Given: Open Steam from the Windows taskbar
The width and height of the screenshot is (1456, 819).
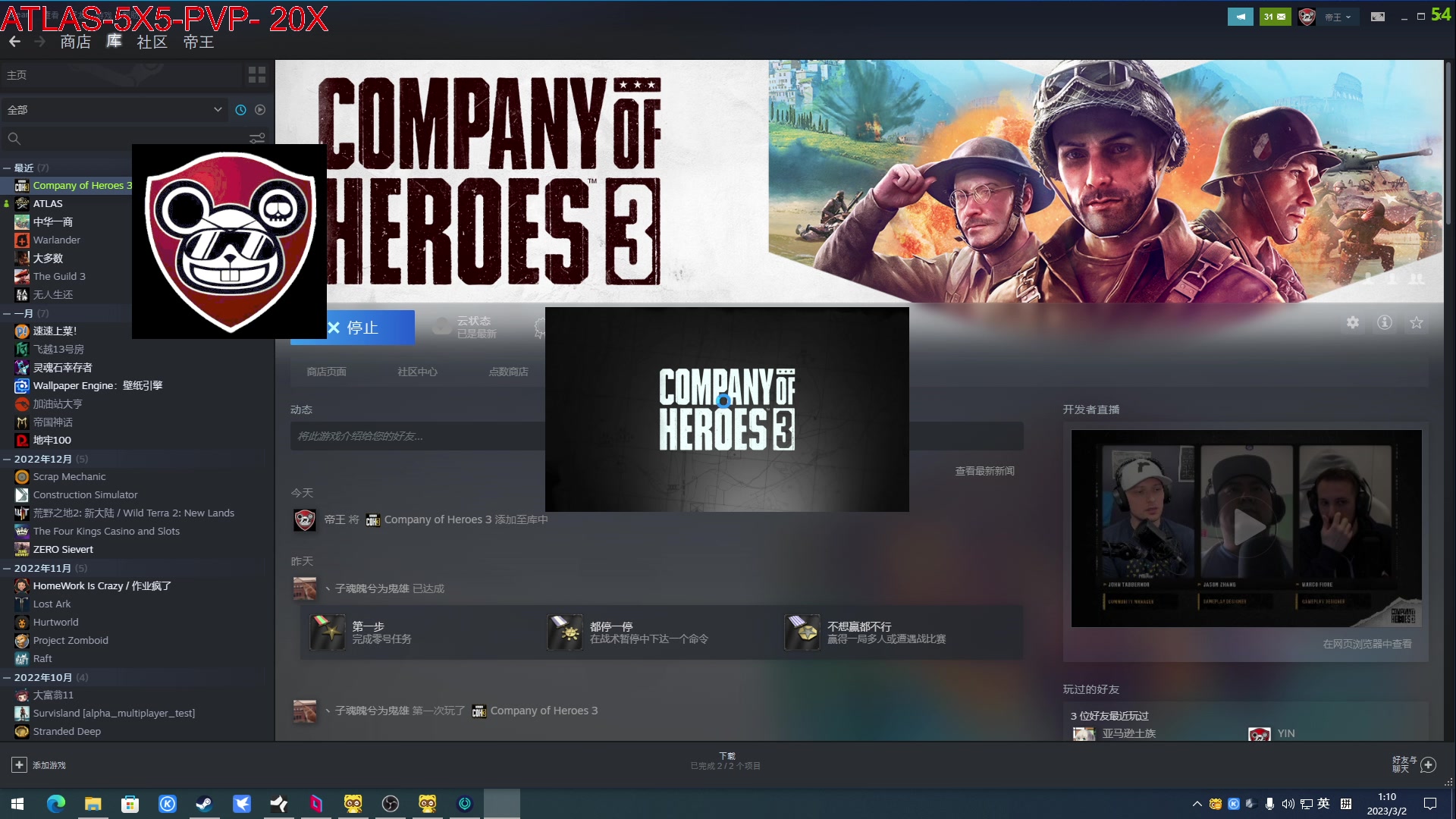Looking at the screenshot, I should (x=204, y=804).
